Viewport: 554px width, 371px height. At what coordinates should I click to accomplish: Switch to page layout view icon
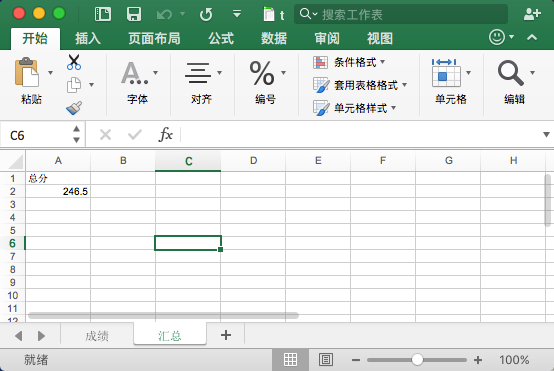point(326,360)
